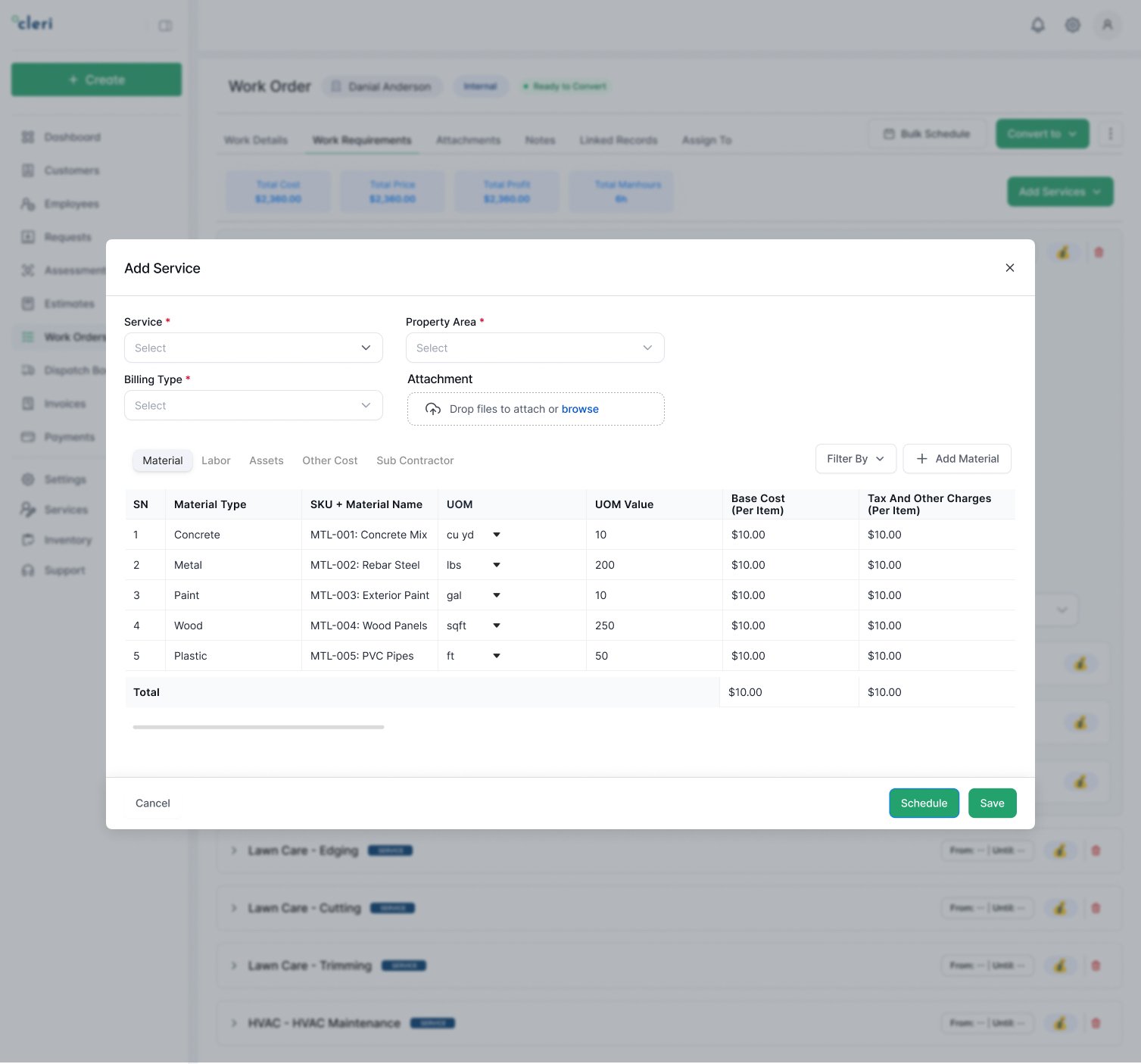Image resolution: width=1141 pixels, height=1064 pixels.
Task: Edit the Lawn Care - Trimming service
Action: (1060, 966)
